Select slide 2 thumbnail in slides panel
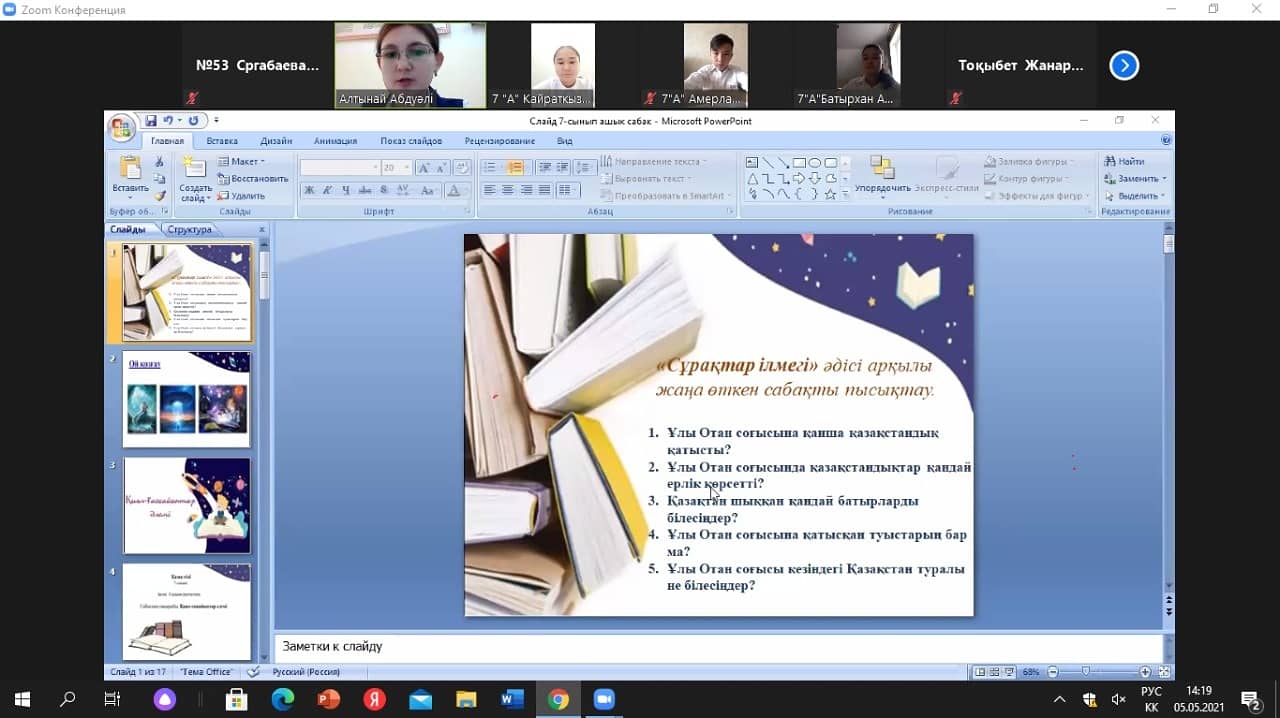Screen dimensions: 1280x718 [x=187, y=399]
